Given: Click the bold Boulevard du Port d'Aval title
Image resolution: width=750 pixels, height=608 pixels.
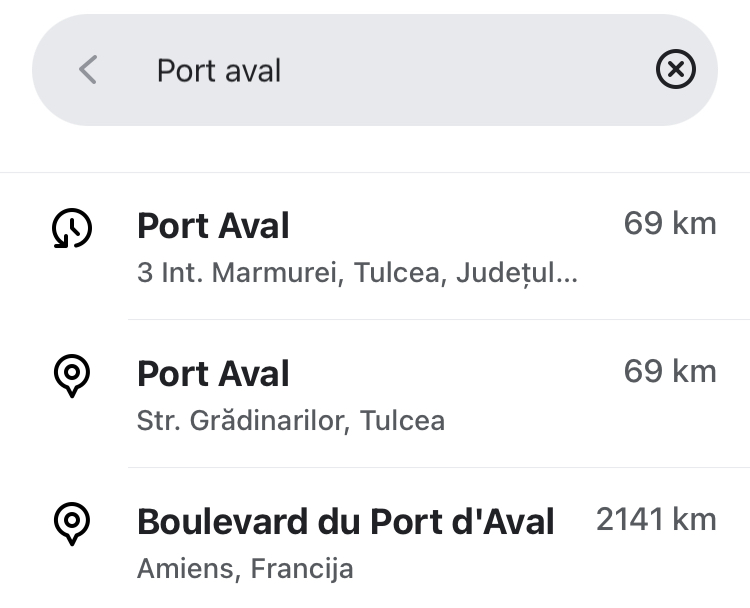Looking at the screenshot, I should click(345, 522).
